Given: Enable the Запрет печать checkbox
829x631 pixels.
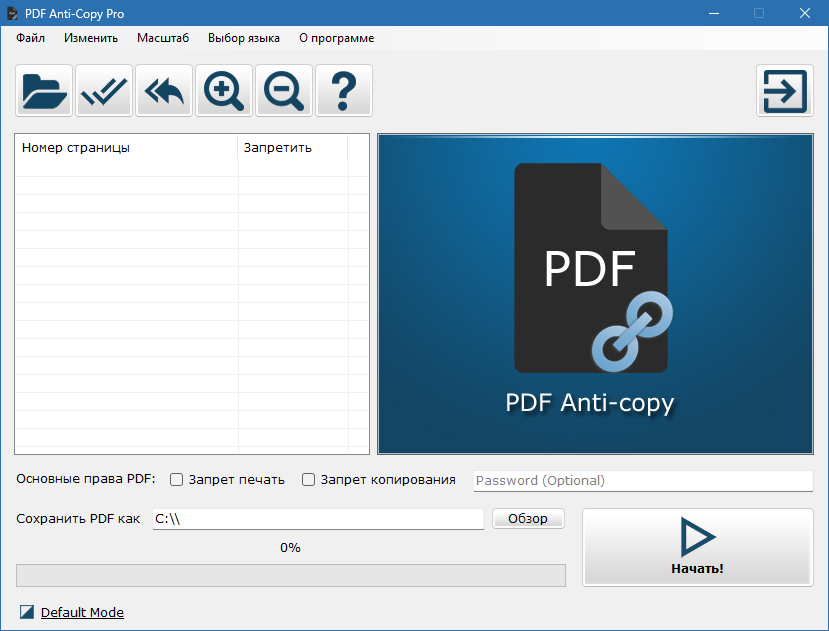Looking at the screenshot, I should click(x=177, y=480).
